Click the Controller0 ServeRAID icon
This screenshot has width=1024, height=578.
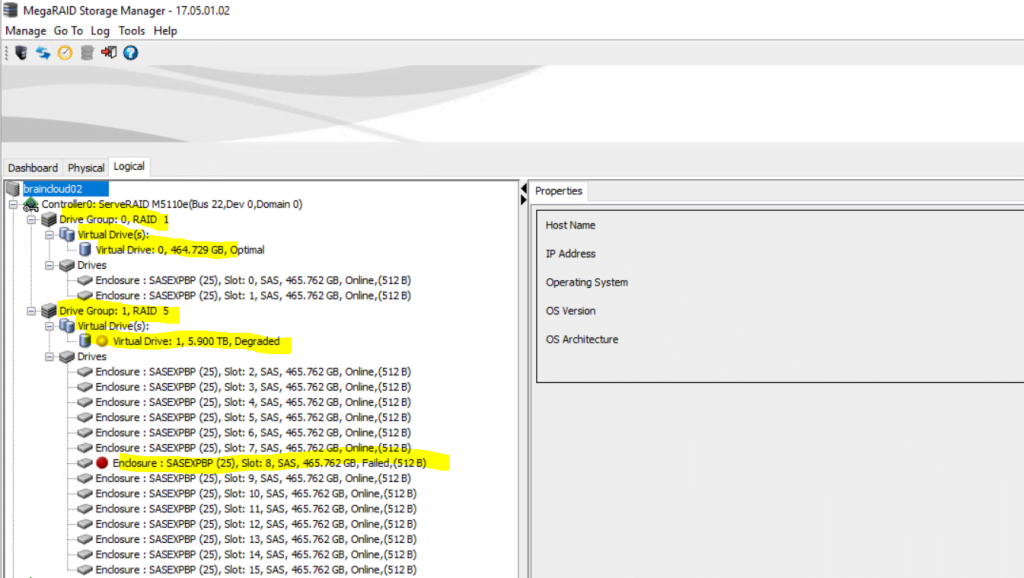31,204
